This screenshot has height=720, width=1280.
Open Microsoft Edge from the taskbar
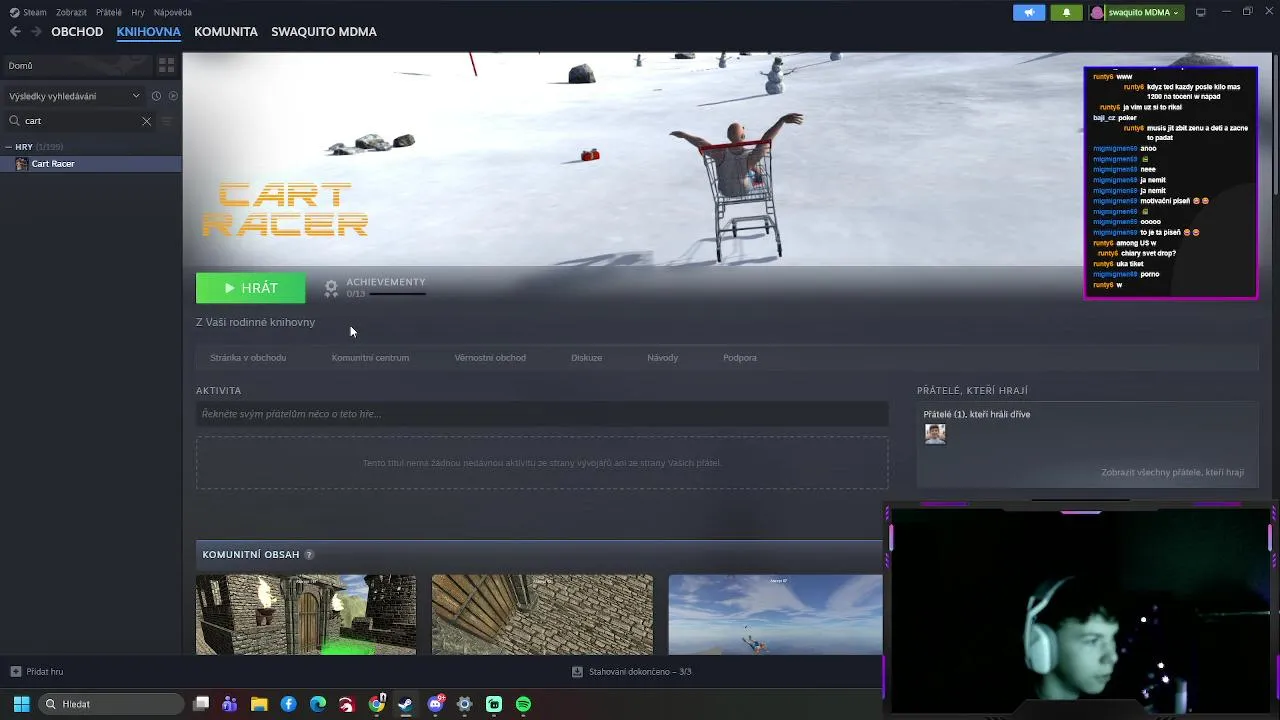coord(318,704)
